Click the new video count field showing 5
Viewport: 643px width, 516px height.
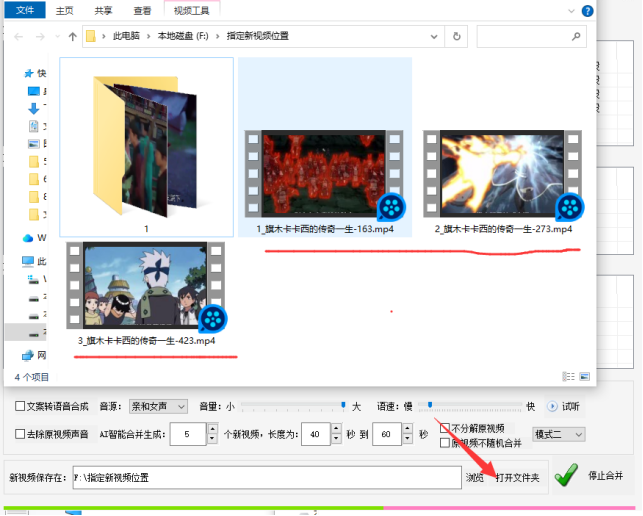188,434
